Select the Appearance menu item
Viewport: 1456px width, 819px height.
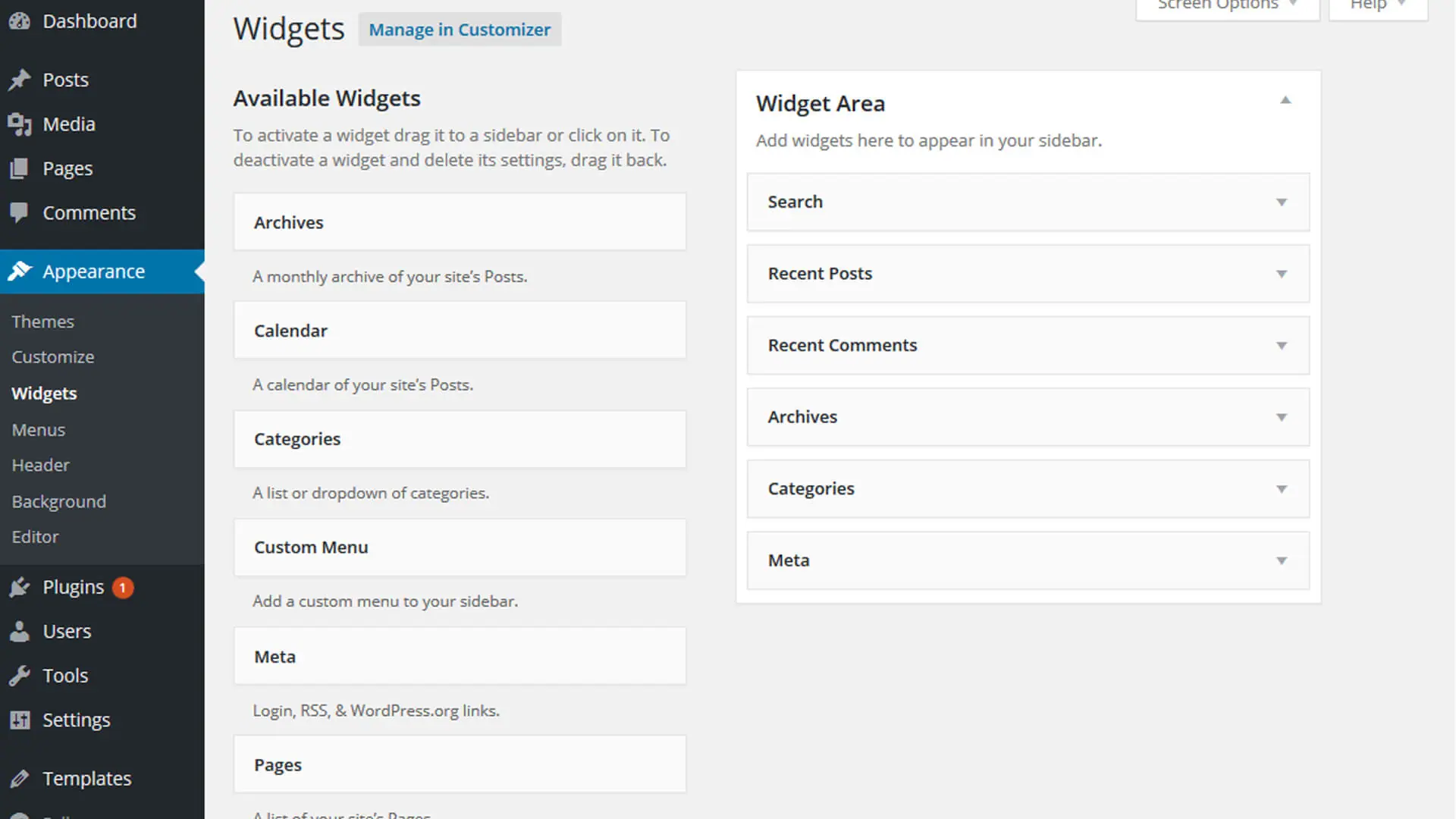click(102, 271)
